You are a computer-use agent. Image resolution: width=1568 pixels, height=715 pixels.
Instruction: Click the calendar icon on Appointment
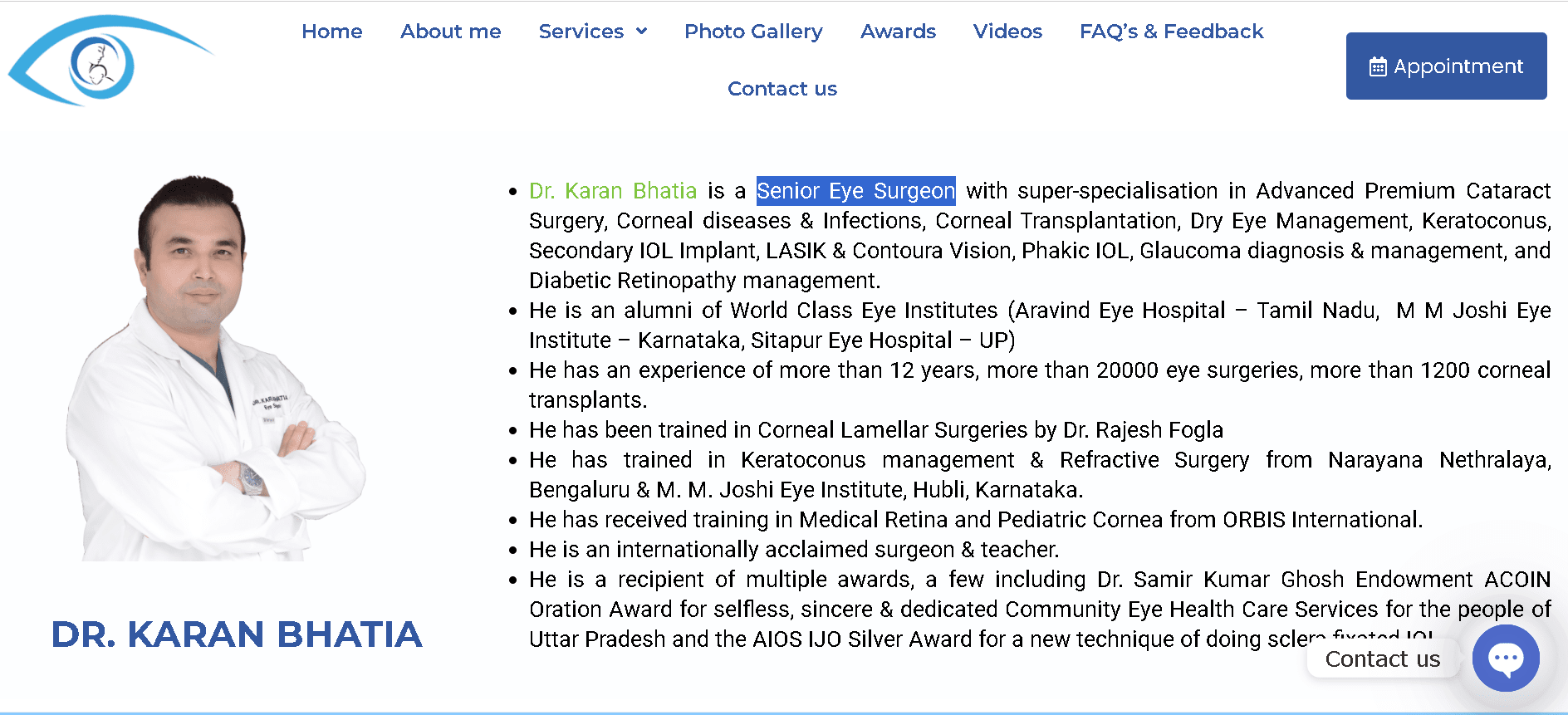(x=1378, y=66)
